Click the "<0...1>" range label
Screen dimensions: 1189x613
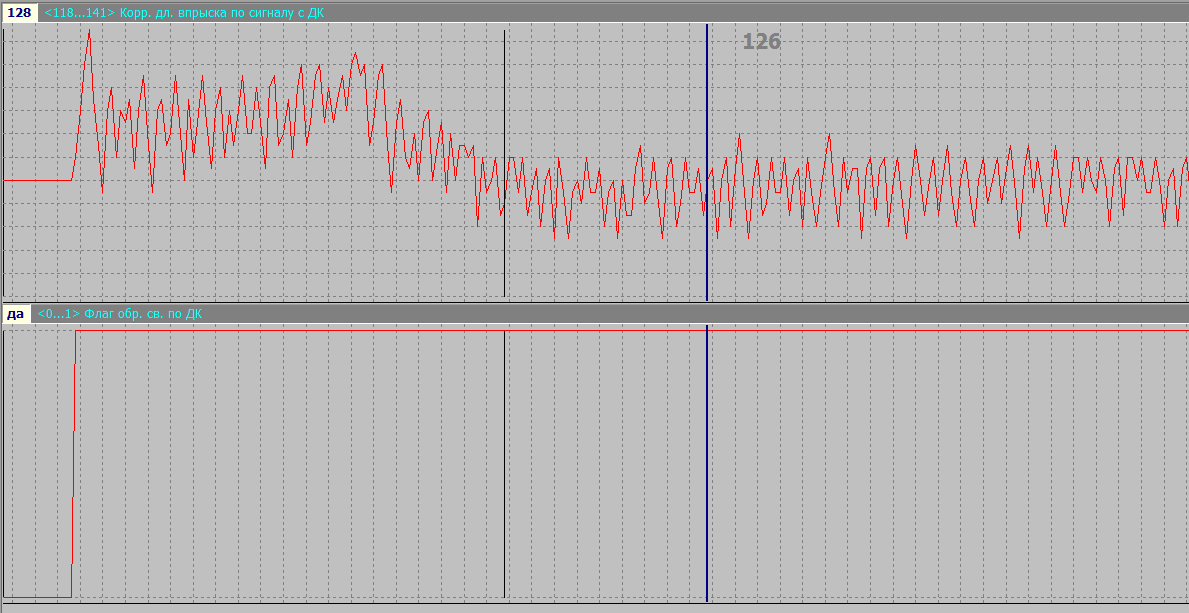coord(58,314)
